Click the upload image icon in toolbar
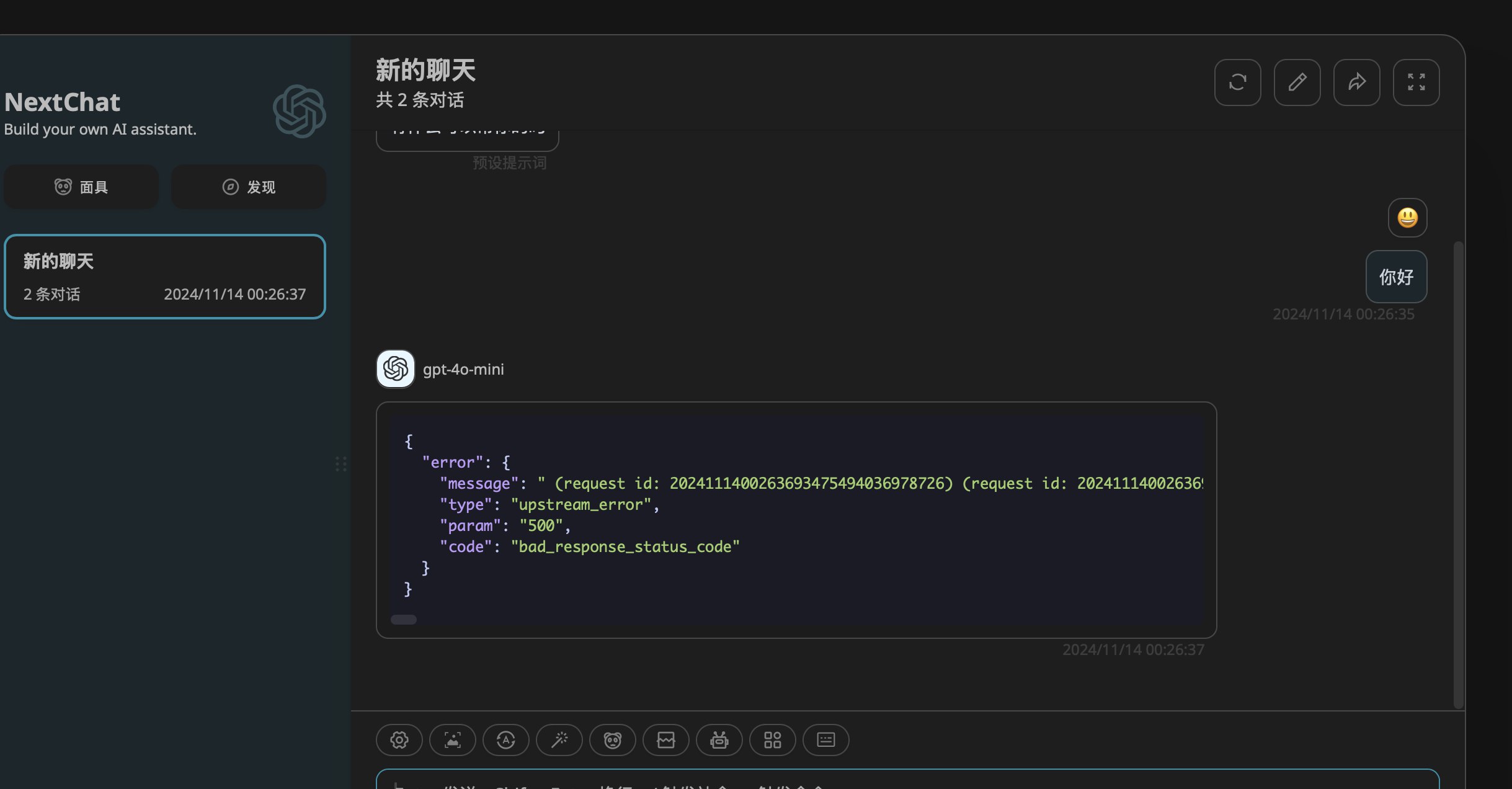The height and width of the screenshot is (789, 1512). [x=452, y=740]
